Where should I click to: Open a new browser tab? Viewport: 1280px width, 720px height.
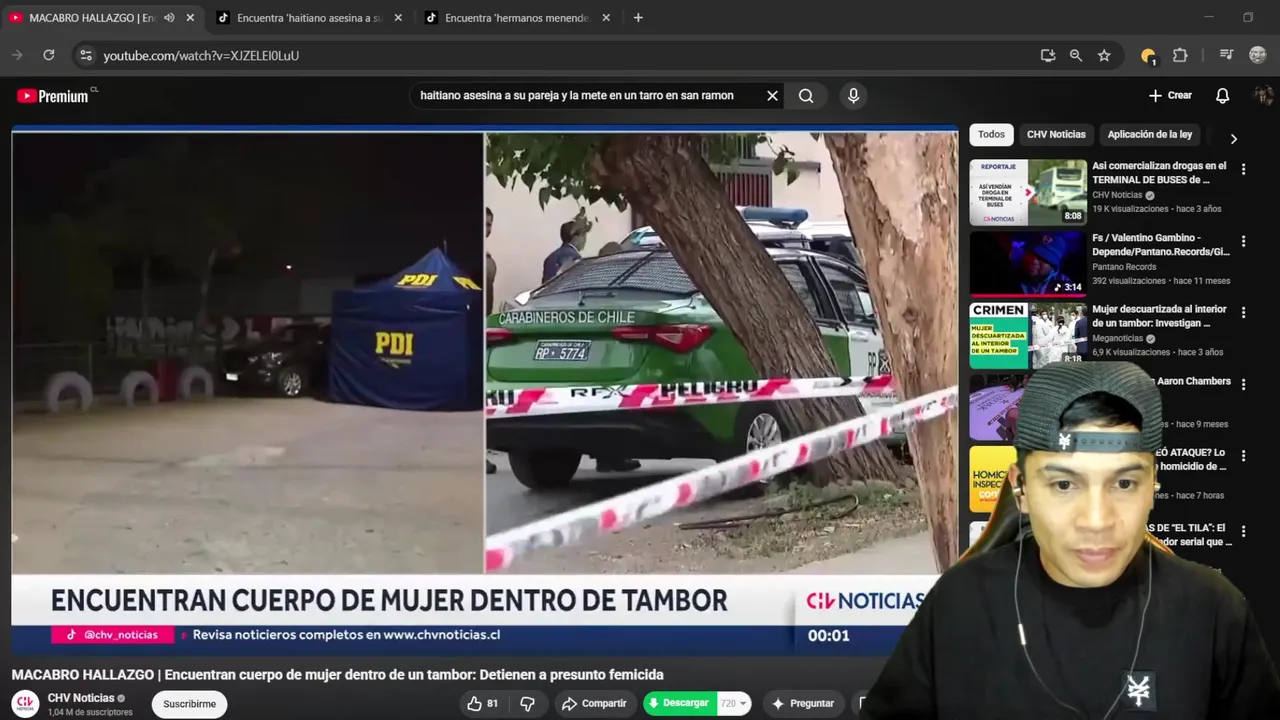638,18
